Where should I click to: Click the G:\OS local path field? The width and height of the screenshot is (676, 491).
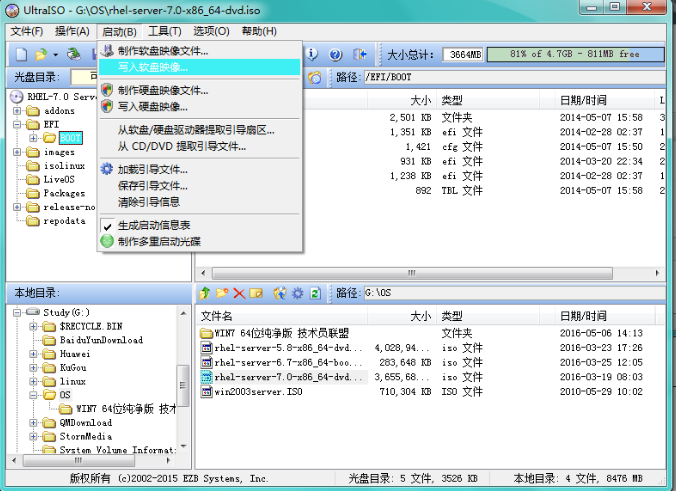(x=514, y=293)
